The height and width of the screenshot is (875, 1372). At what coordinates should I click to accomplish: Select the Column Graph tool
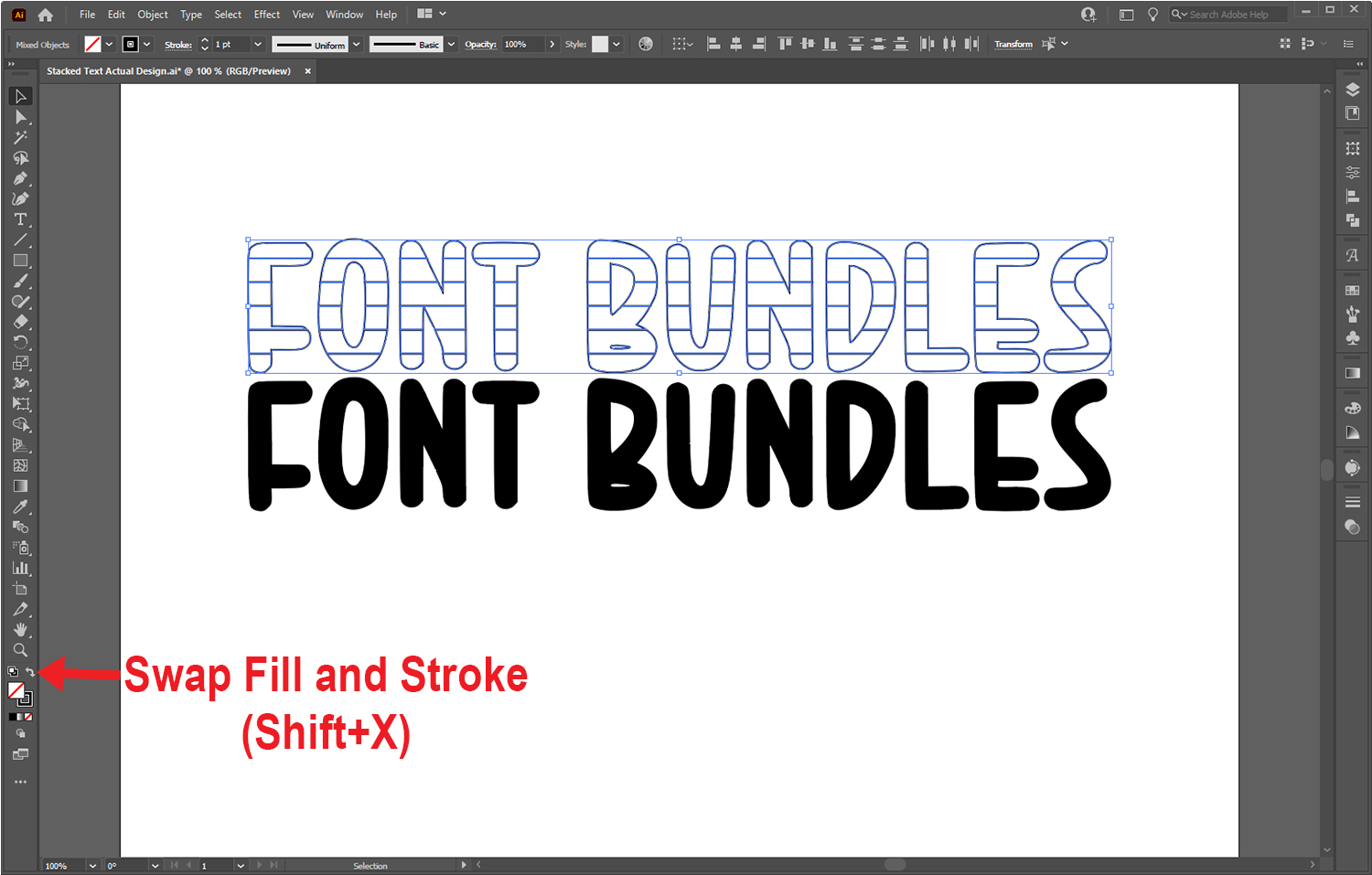tap(20, 568)
